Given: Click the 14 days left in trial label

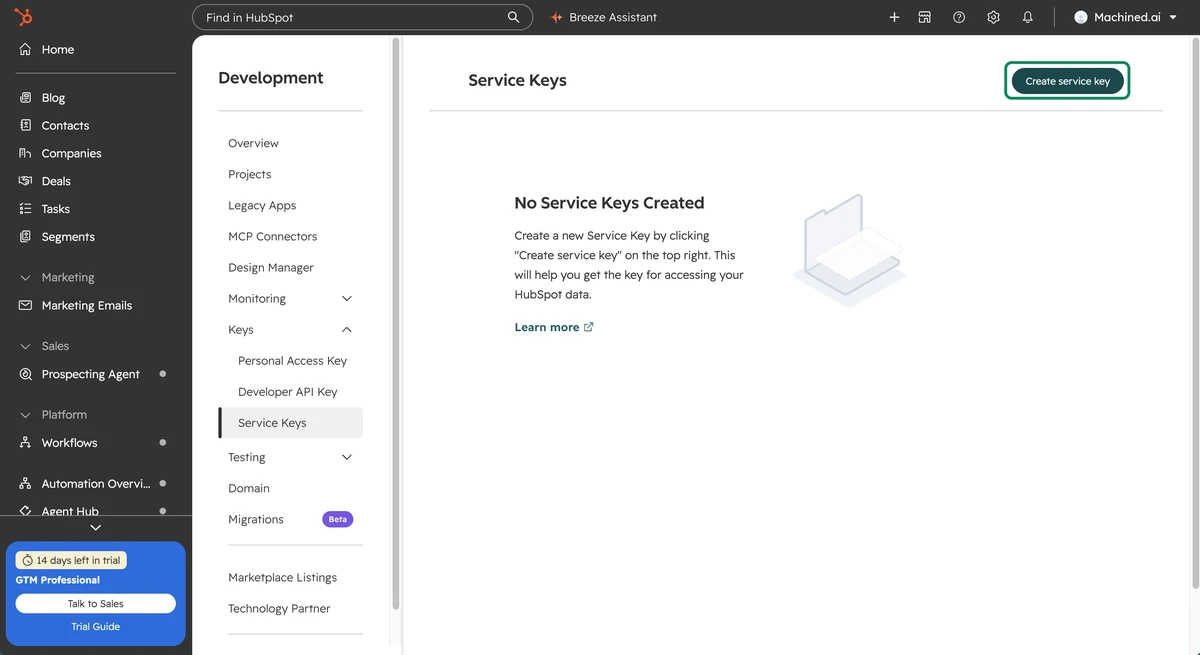Looking at the screenshot, I should point(71,560).
